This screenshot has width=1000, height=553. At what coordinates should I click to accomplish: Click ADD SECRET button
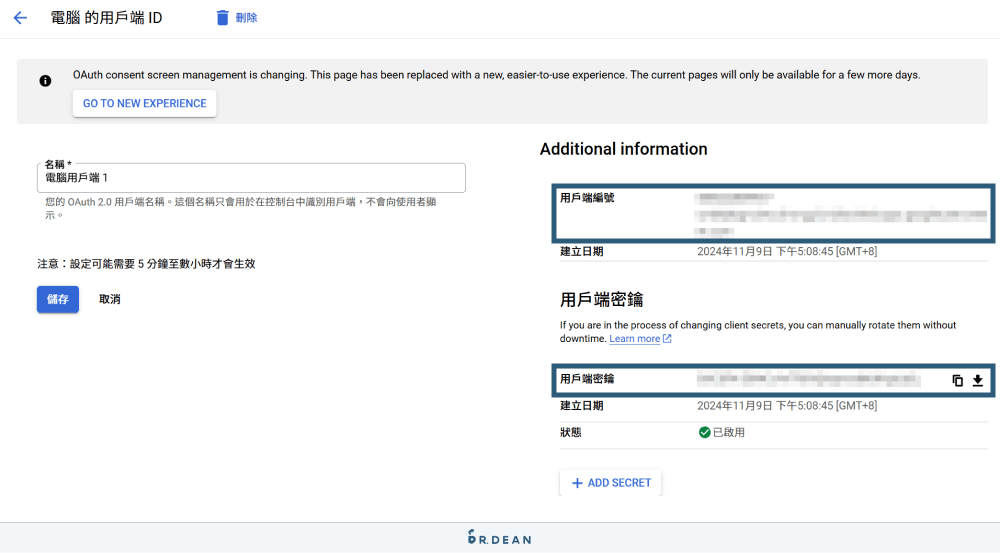tap(611, 483)
